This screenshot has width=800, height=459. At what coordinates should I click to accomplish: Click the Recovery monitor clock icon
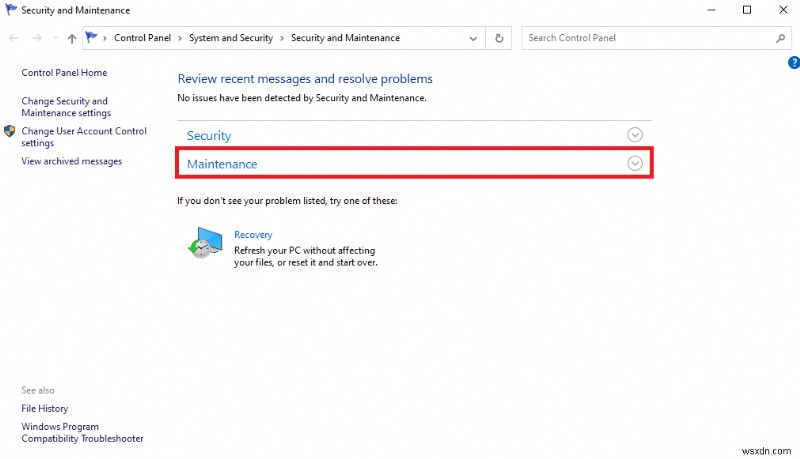205,242
